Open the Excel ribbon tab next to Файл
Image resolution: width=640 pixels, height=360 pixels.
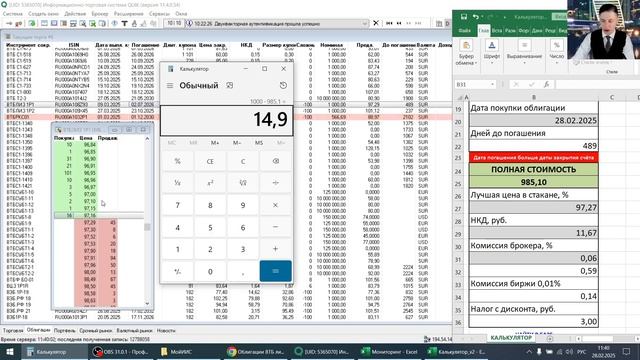[484, 31]
